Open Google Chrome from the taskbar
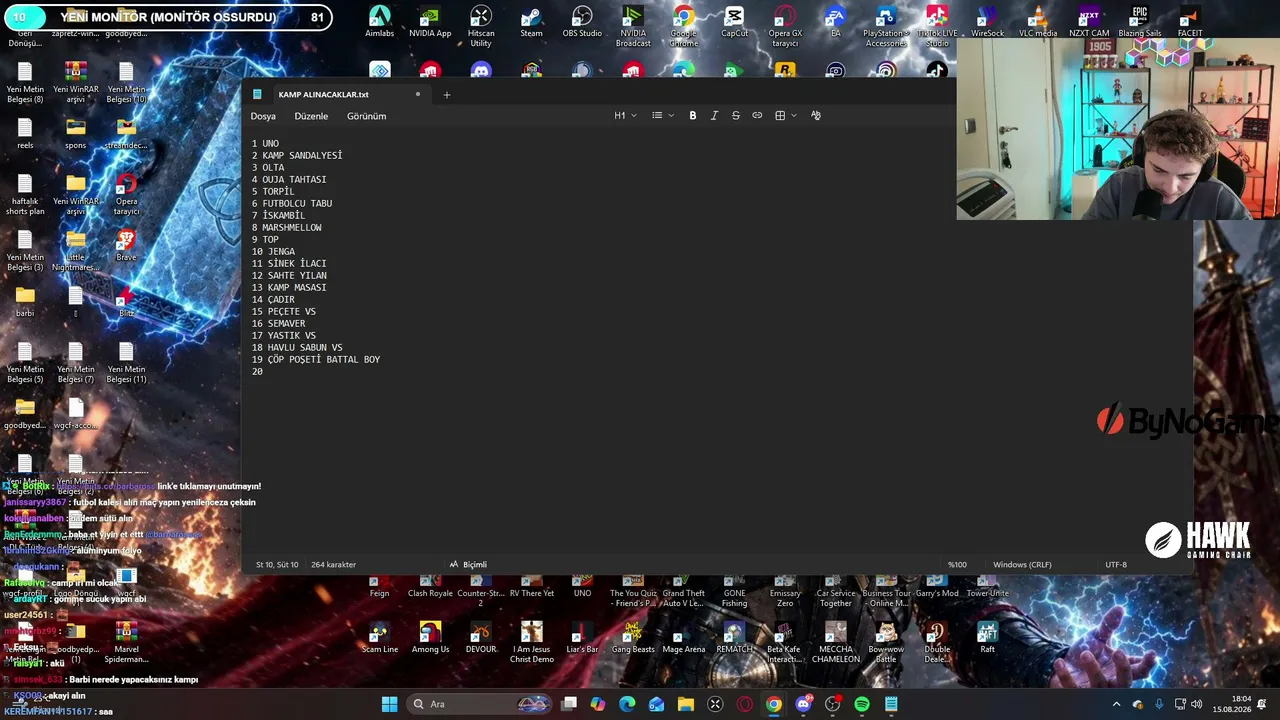The height and width of the screenshot is (720, 1280). (774, 704)
